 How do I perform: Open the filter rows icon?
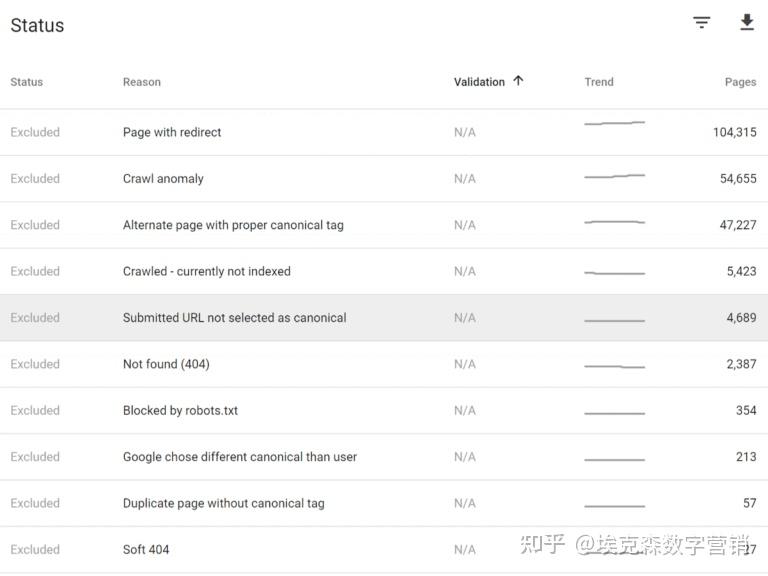[x=702, y=23]
